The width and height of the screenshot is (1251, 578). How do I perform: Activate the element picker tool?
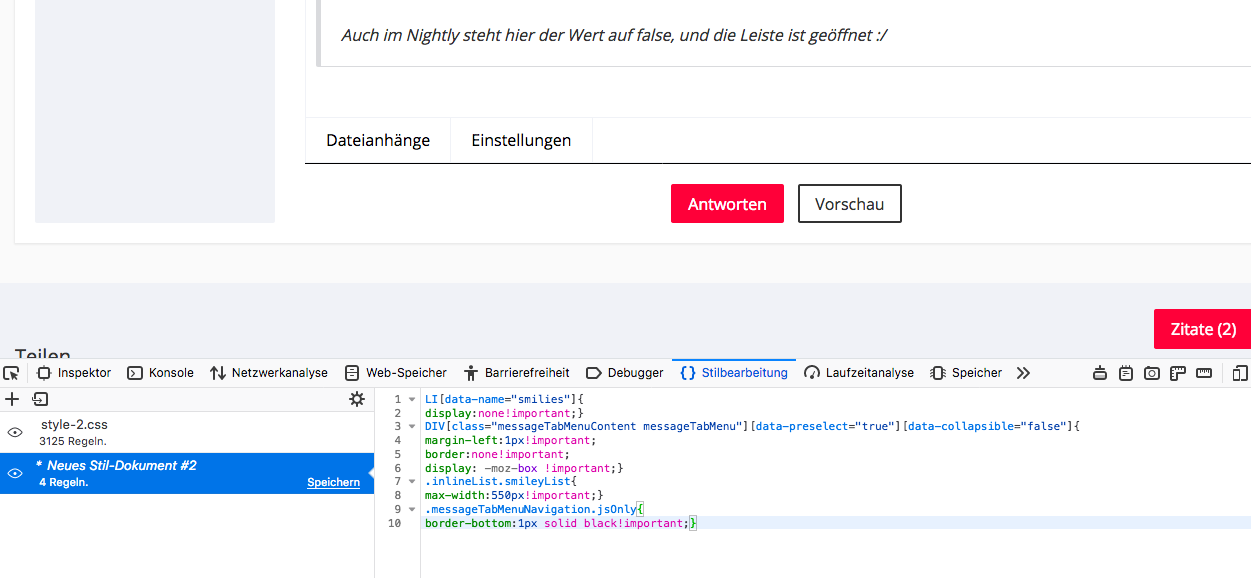[x=11, y=373]
